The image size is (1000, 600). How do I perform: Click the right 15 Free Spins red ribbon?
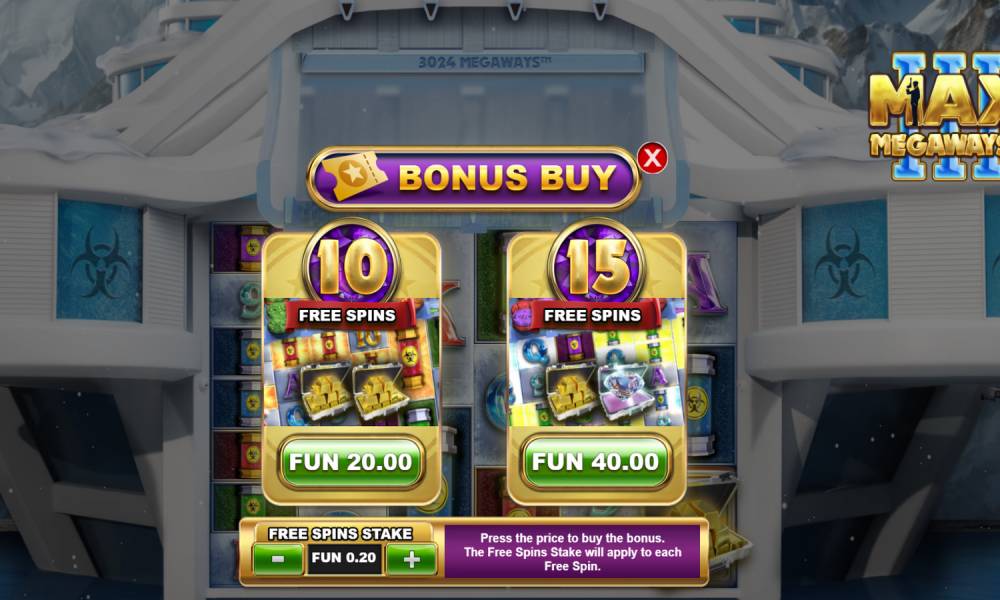pos(592,316)
